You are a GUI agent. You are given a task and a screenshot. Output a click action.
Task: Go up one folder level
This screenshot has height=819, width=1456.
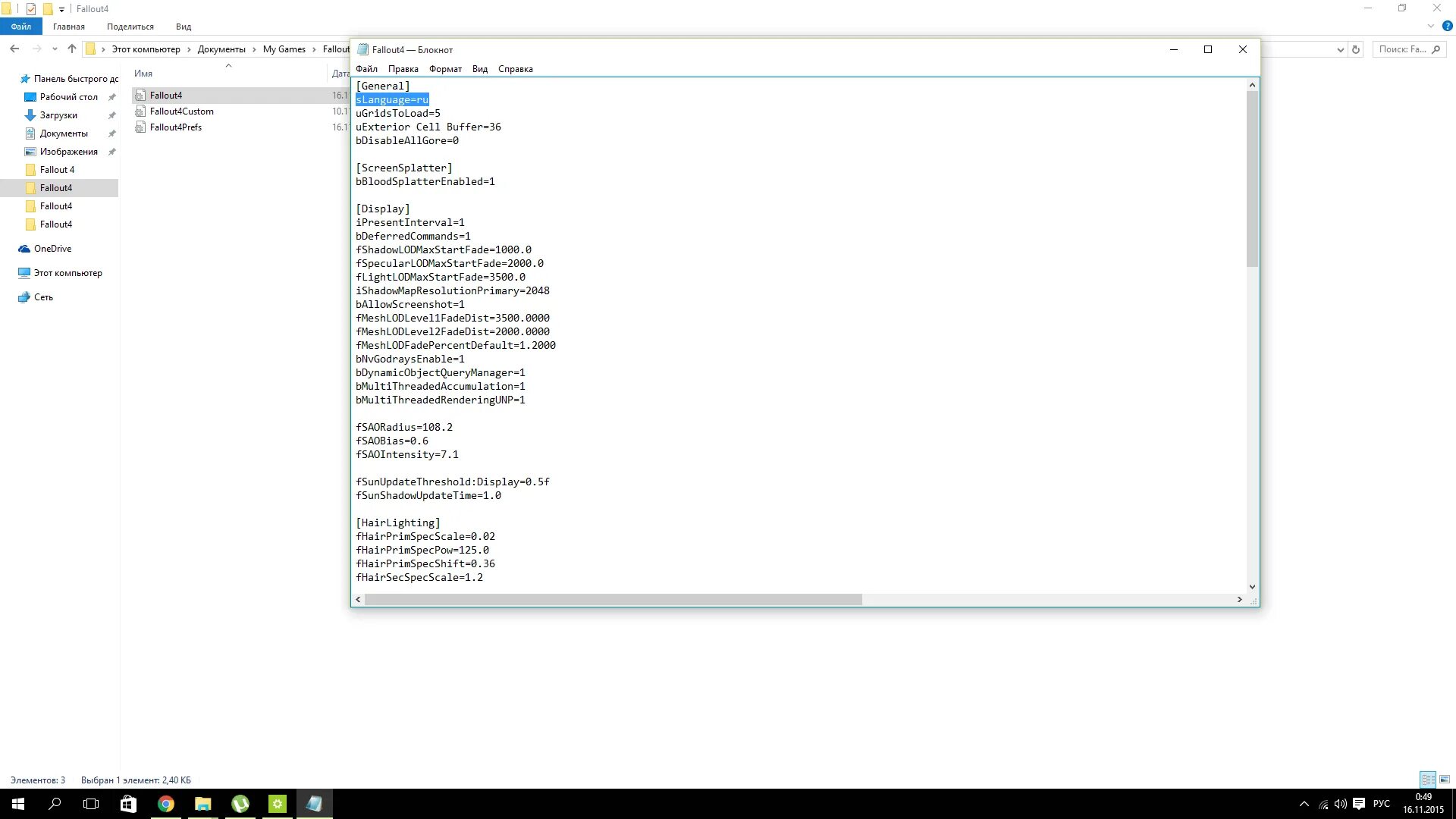coord(72,49)
